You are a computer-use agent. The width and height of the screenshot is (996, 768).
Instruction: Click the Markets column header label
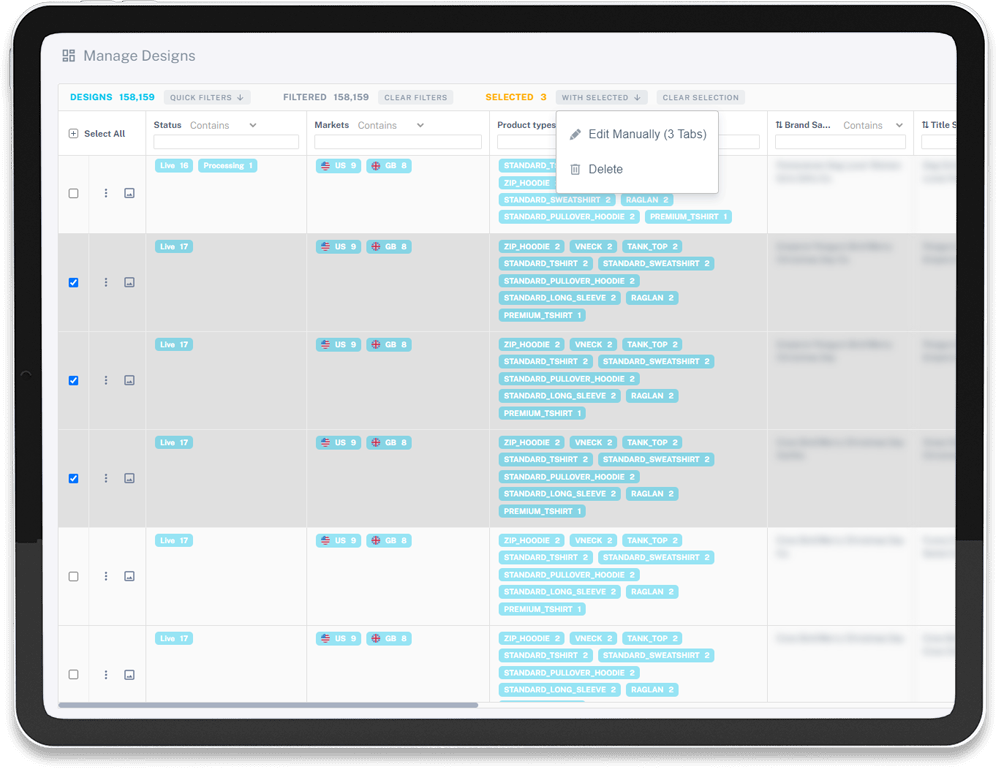click(332, 125)
